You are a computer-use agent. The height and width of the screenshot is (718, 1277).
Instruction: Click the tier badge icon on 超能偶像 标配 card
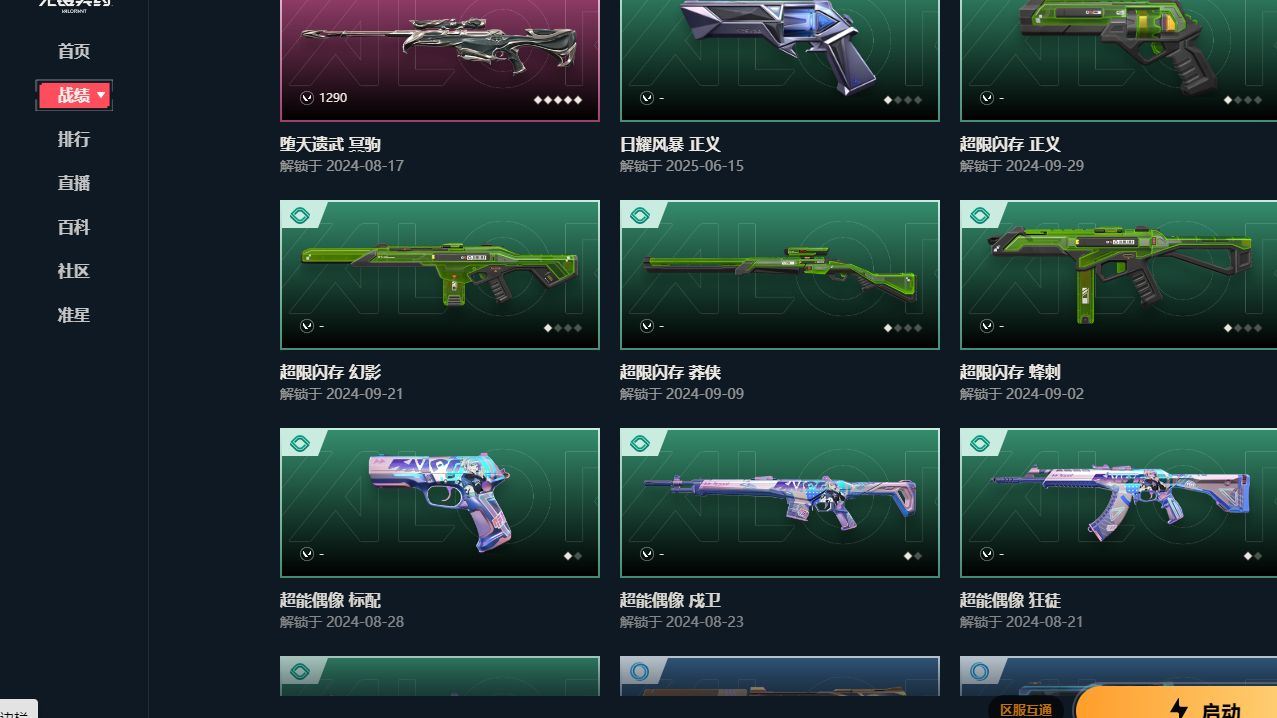click(298, 443)
